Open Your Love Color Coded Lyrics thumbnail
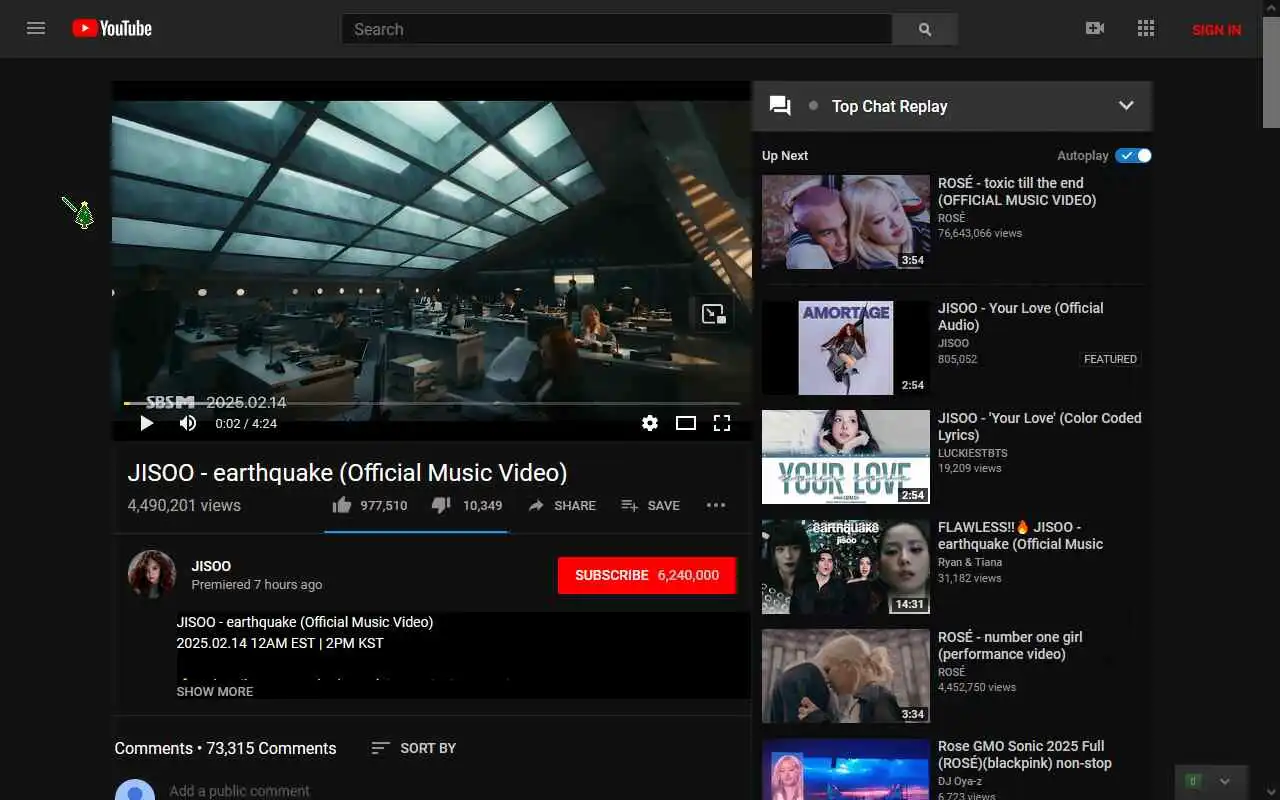Viewport: 1280px width, 800px height. 846,457
